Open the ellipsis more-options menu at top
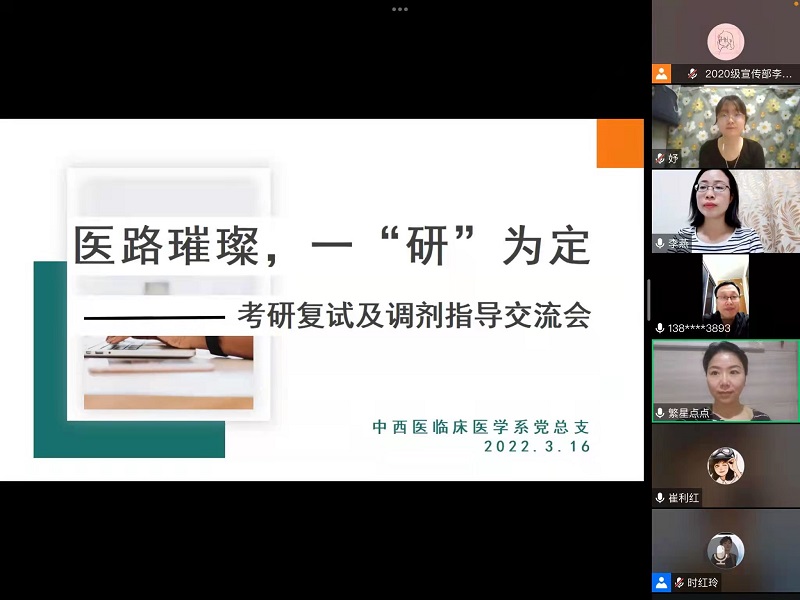Image resolution: width=800 pixels, height=600 pixels. [x=400, y=10]
